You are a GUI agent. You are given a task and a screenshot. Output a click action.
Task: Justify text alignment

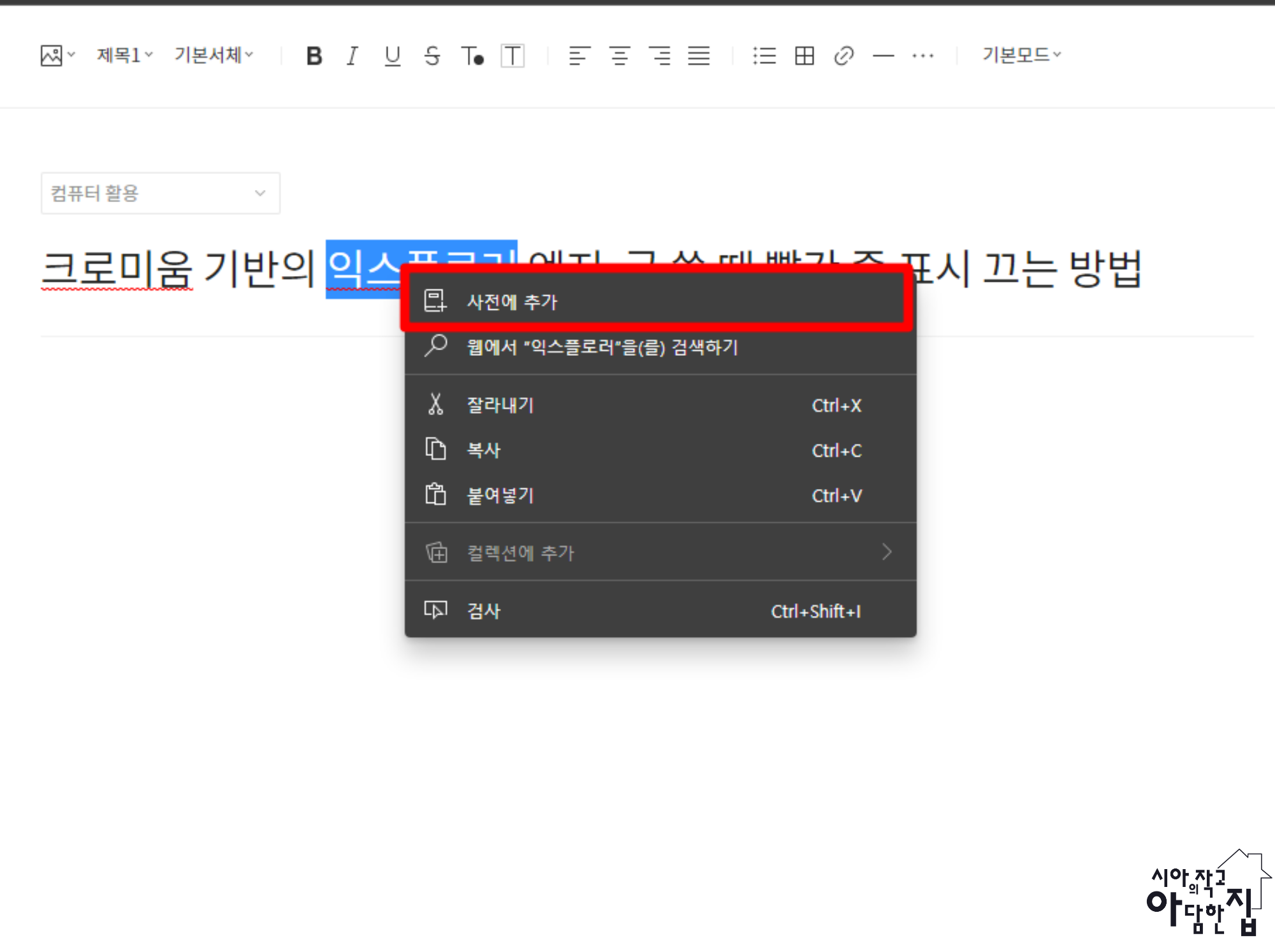coord(699,56)
